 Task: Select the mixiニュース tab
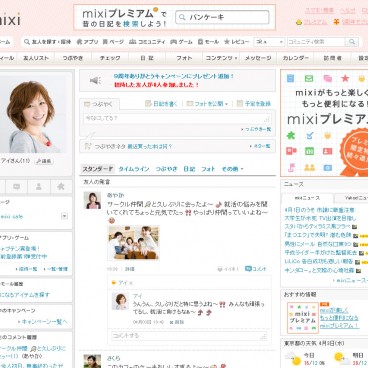tap(307, 198)
